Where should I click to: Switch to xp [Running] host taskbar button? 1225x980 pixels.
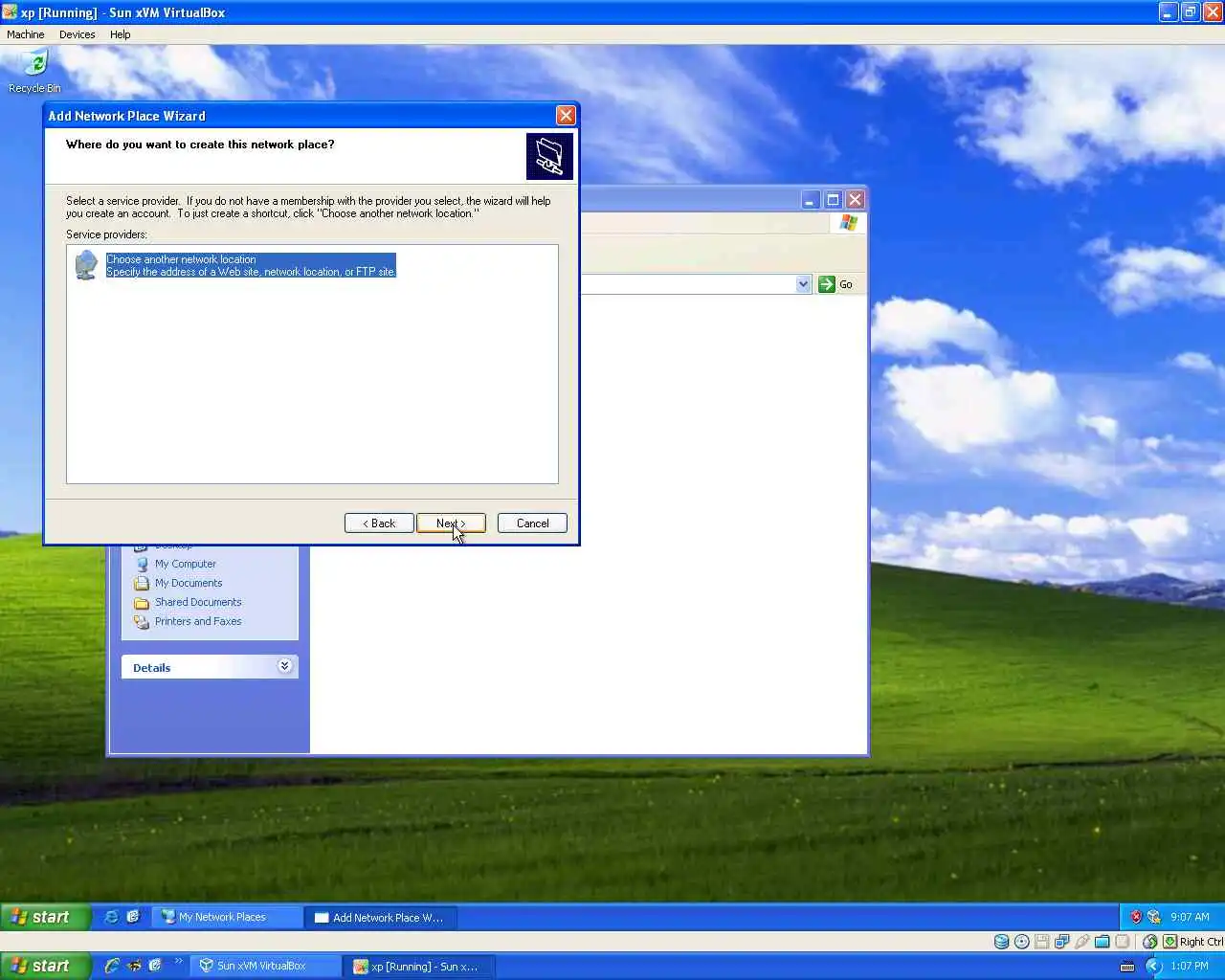[419, 966]
